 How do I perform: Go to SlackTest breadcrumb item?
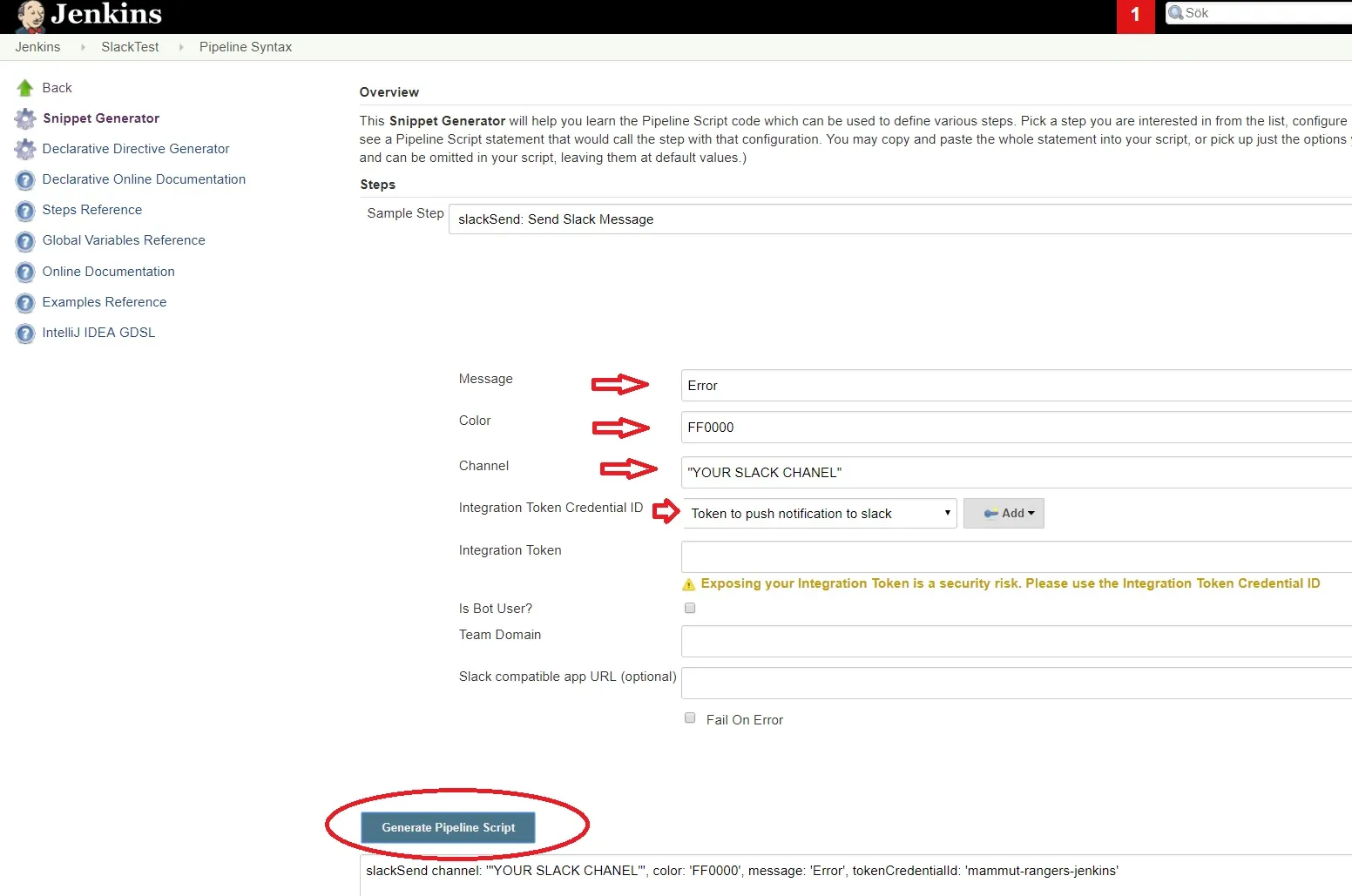(x=130, y=47)
